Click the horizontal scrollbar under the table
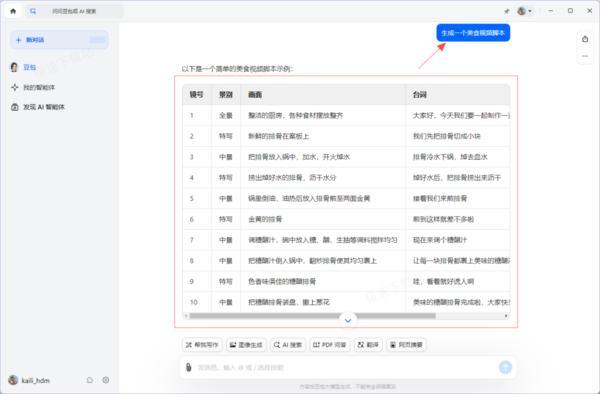The image size is (600, 394). point(312,316)
